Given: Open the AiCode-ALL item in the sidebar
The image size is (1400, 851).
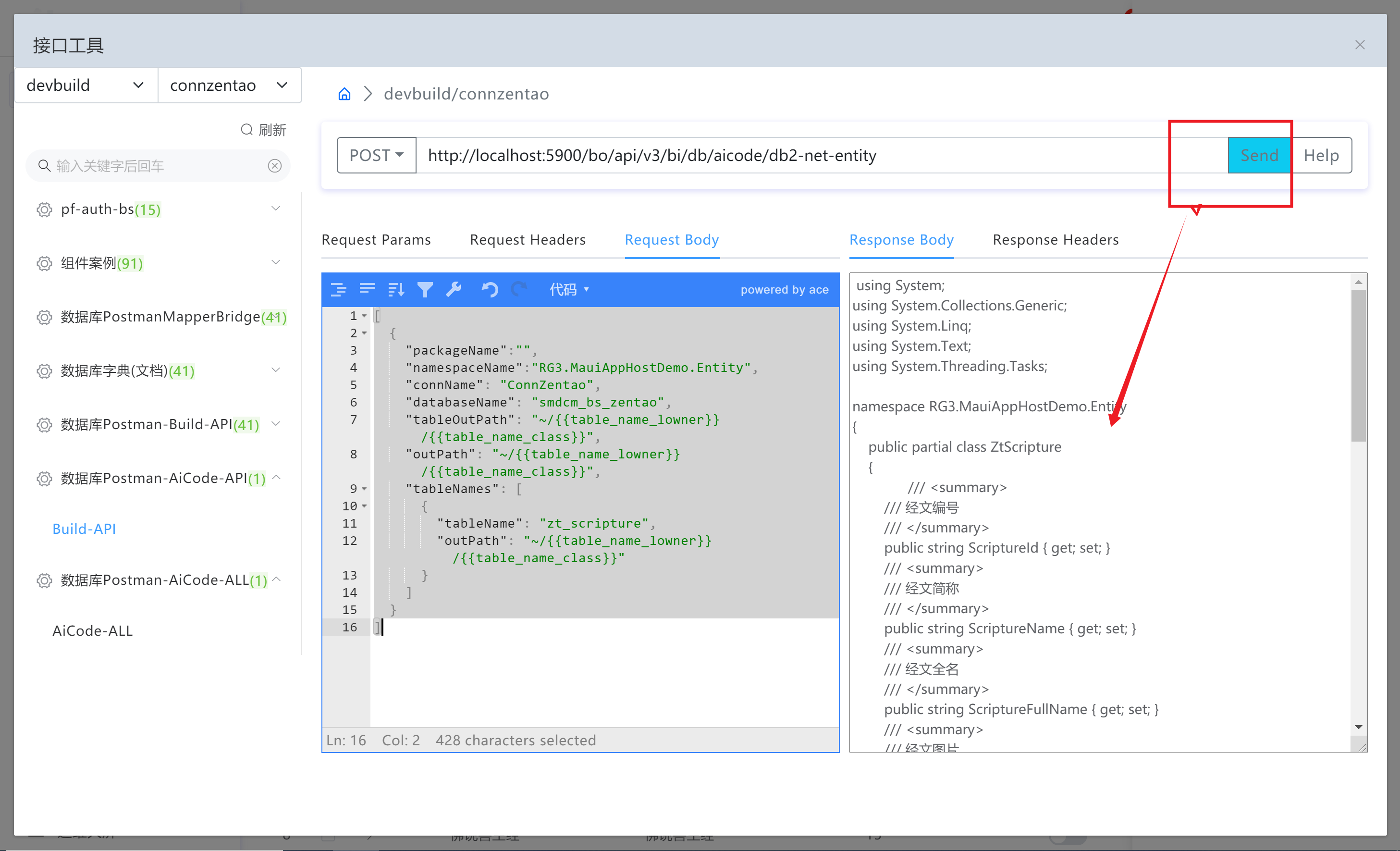Looking at the screenshot, I should [93, 631].
